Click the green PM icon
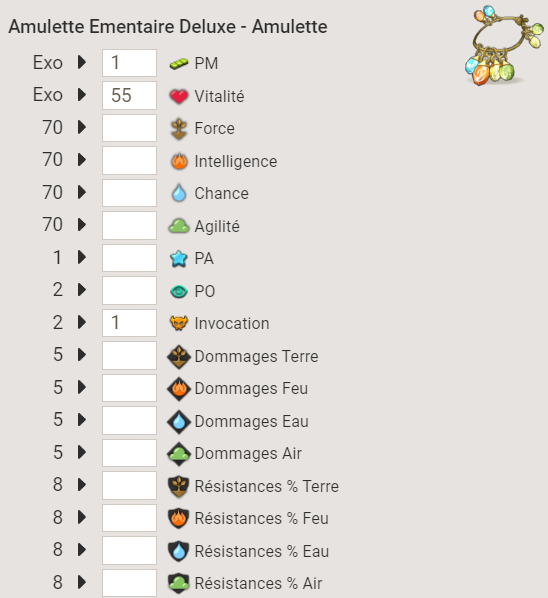Screen dimensions: 548x598 pyautogui.click(x=178, y=63)
